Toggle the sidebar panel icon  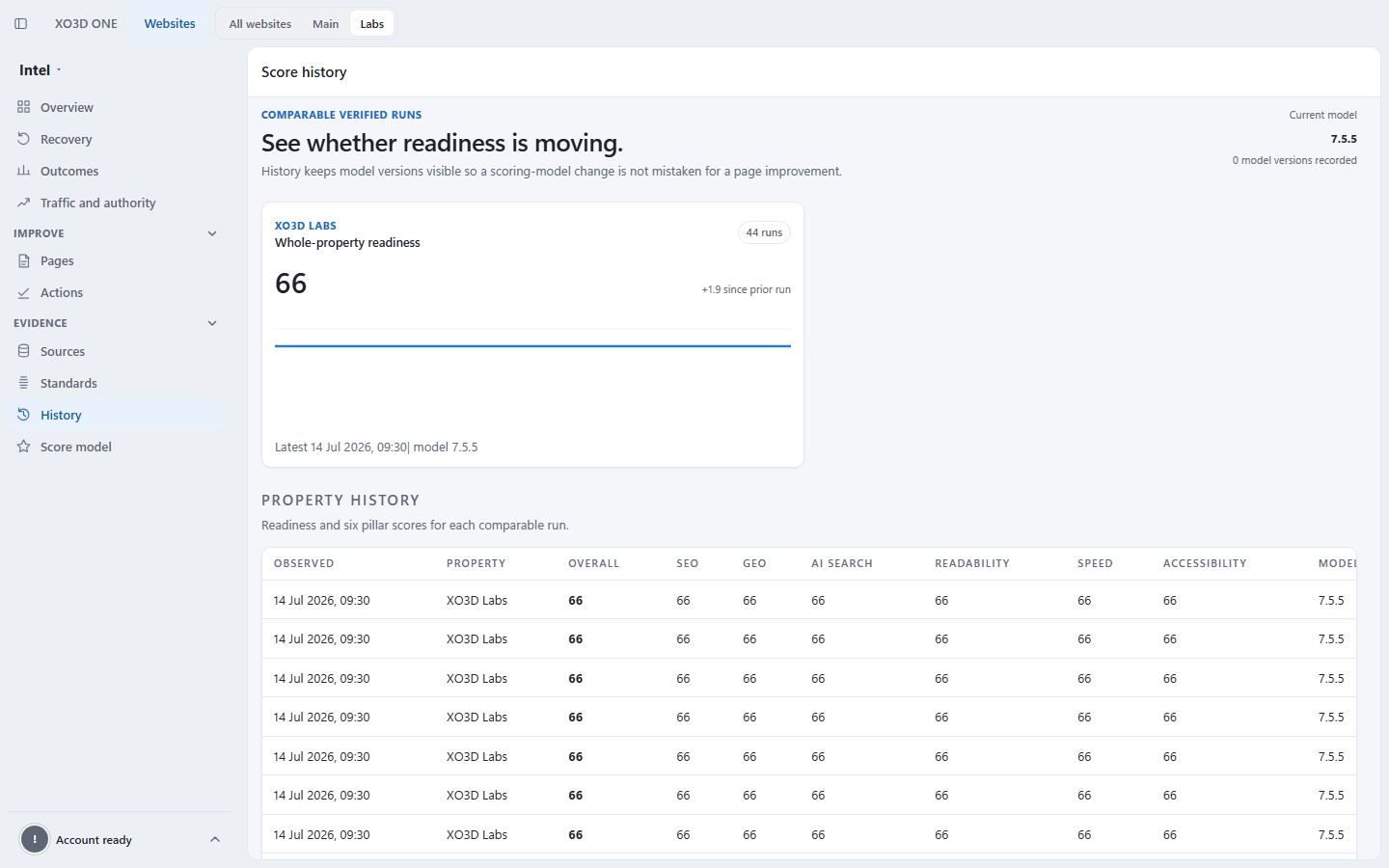point(21,24)
